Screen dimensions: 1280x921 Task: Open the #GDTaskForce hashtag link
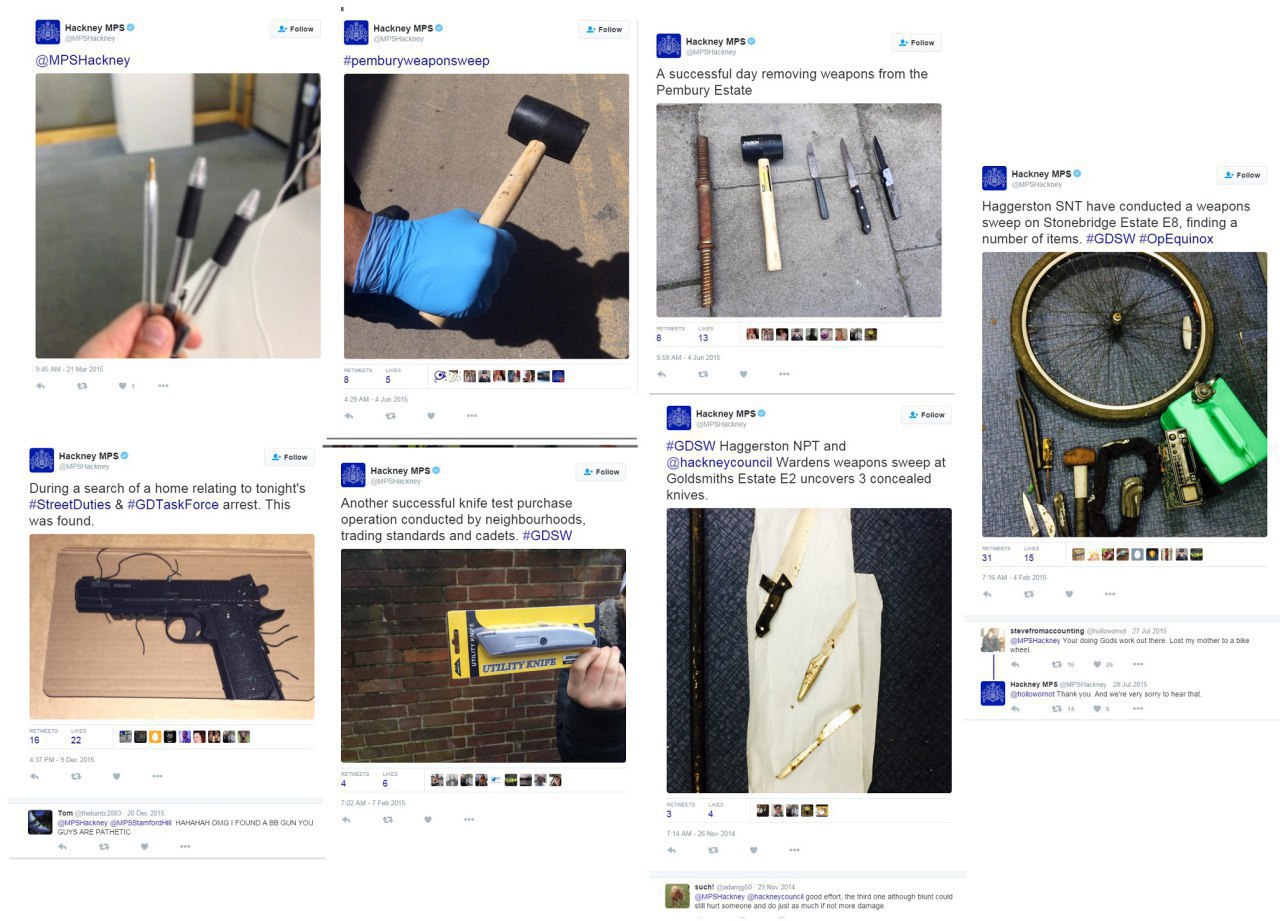pyautogui.click(x=175, y=505)
